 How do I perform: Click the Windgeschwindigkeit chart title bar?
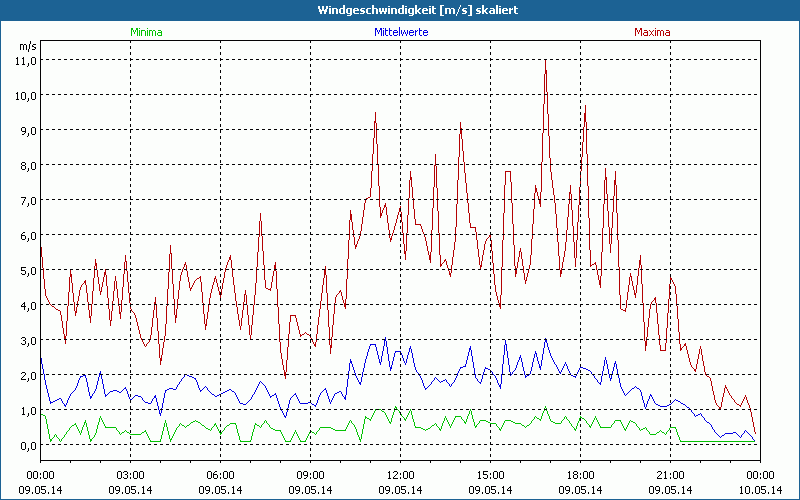[400, 9]
